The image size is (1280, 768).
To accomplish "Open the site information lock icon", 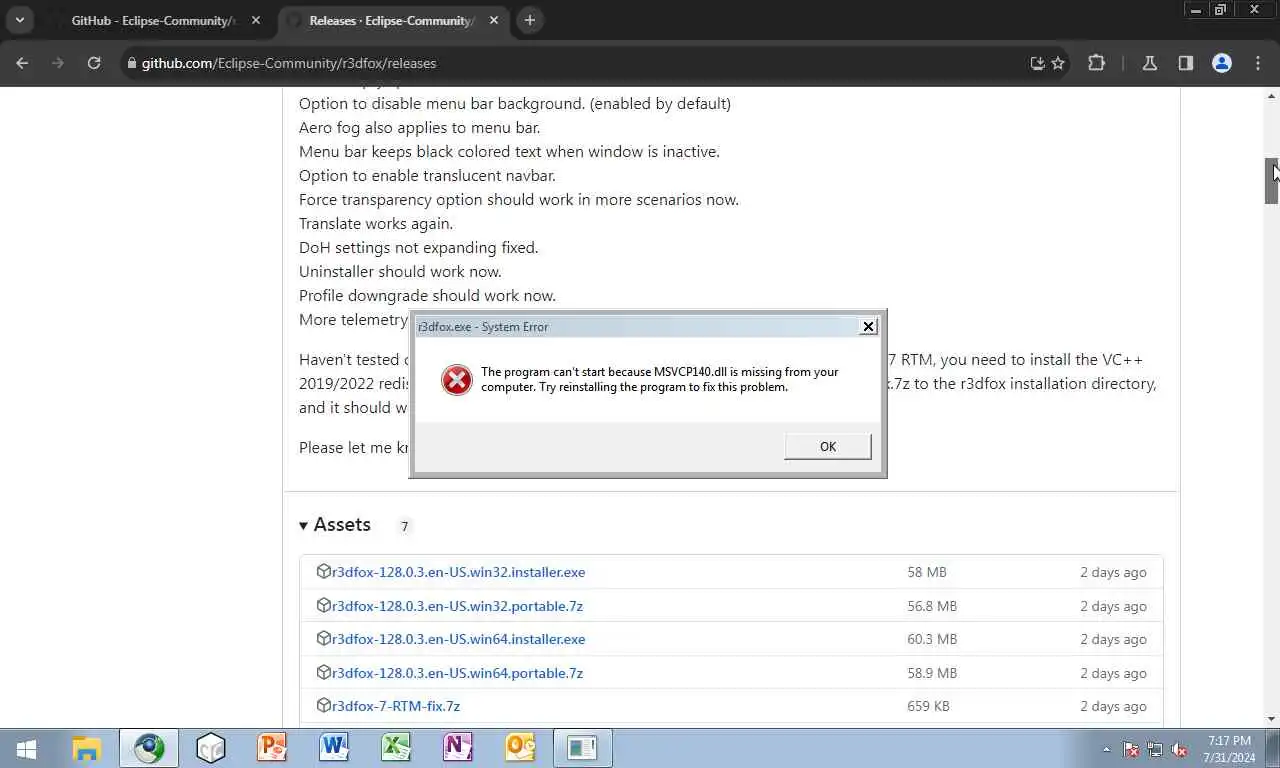I will pyautogui.click(x=131, y=63).
